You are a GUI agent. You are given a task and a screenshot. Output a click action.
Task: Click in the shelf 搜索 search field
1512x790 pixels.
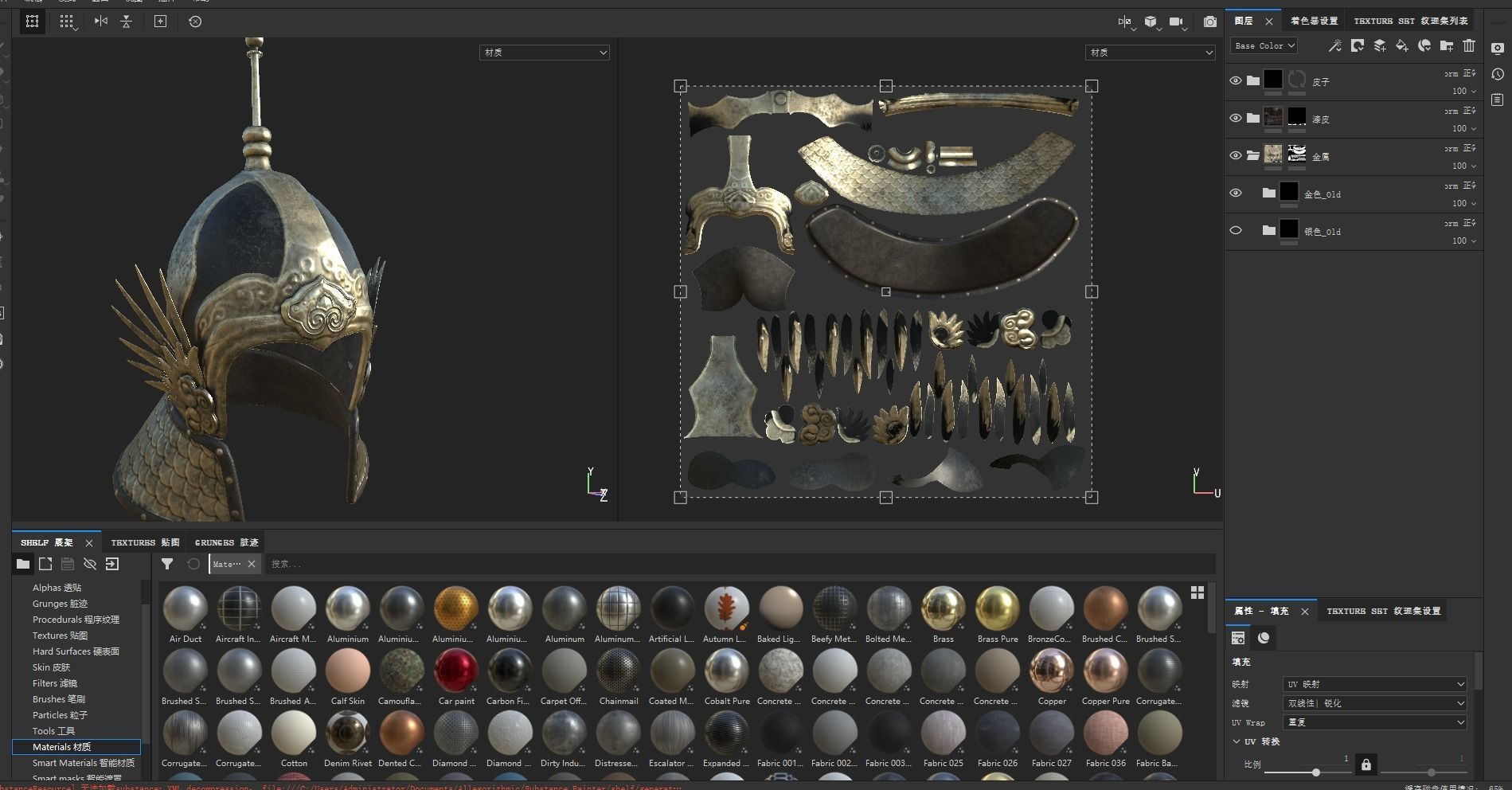740,564
